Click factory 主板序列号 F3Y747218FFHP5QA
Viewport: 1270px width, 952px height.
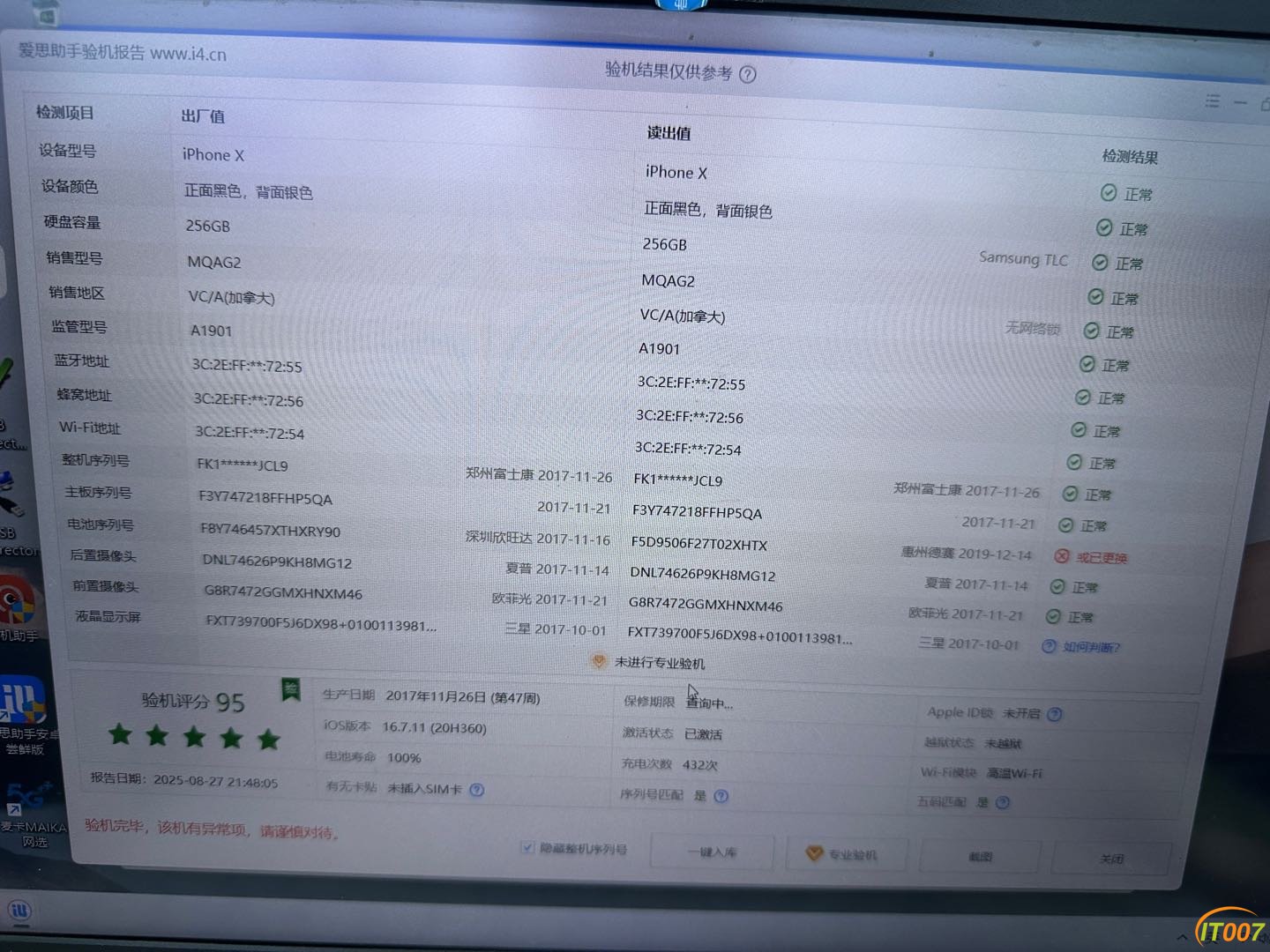click(265, 498)
